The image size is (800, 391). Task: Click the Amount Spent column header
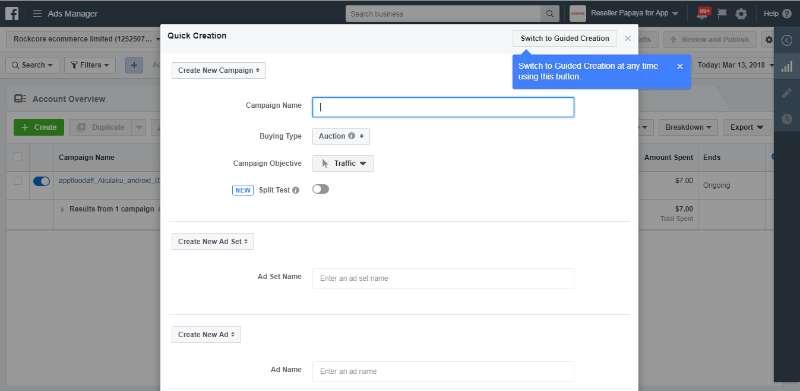tap(668, 157)
